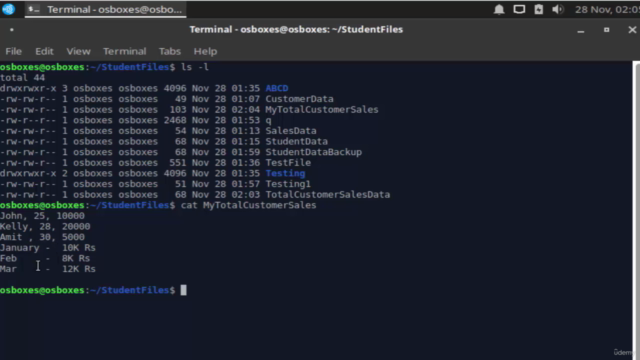This screenshot has width=640, height=360.
Task: Click the notification bell icon
Action: click(x=499, y=9)
